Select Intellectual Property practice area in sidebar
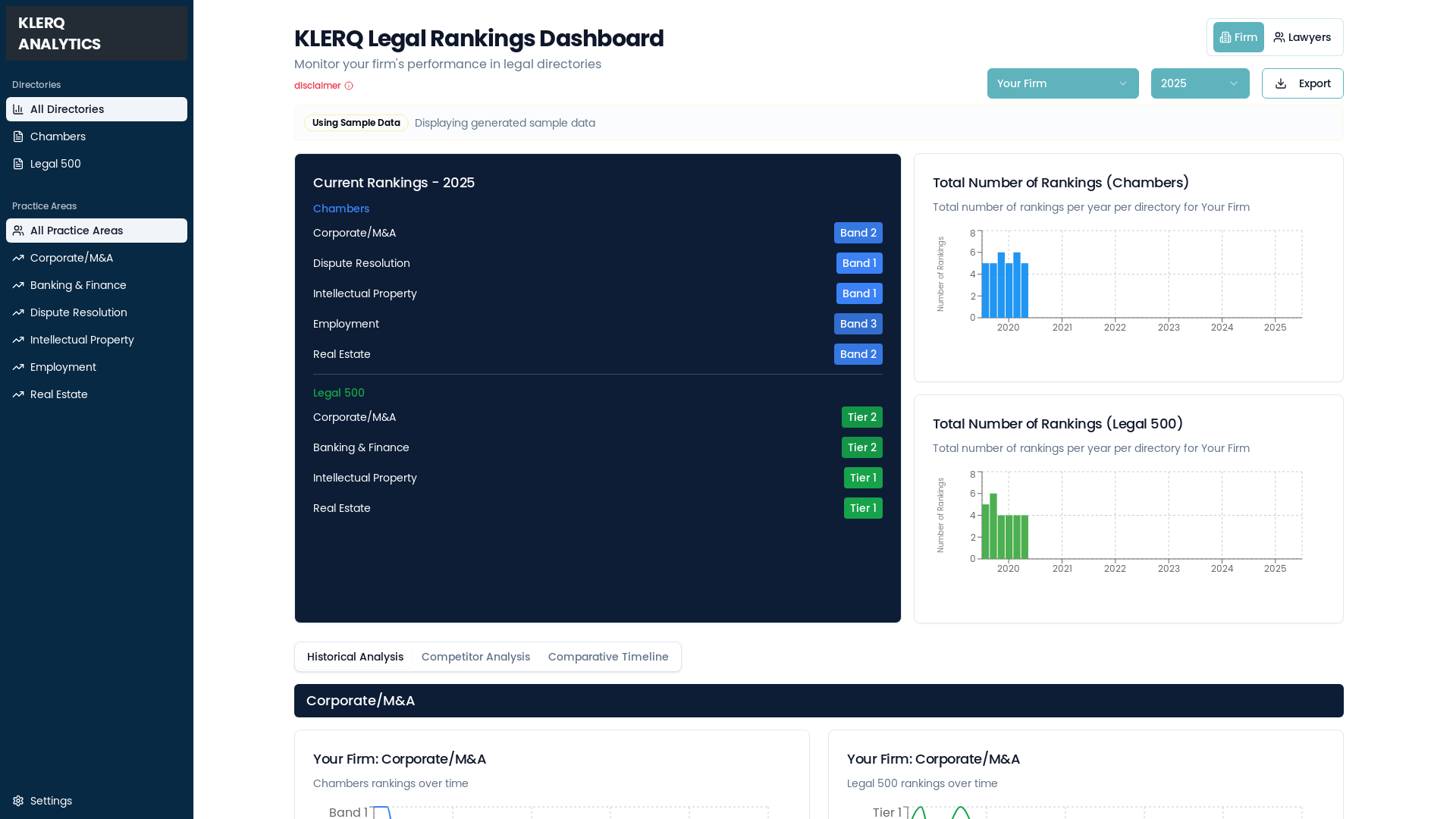Screen dimensions: 1456x819 tap(96, 340)
